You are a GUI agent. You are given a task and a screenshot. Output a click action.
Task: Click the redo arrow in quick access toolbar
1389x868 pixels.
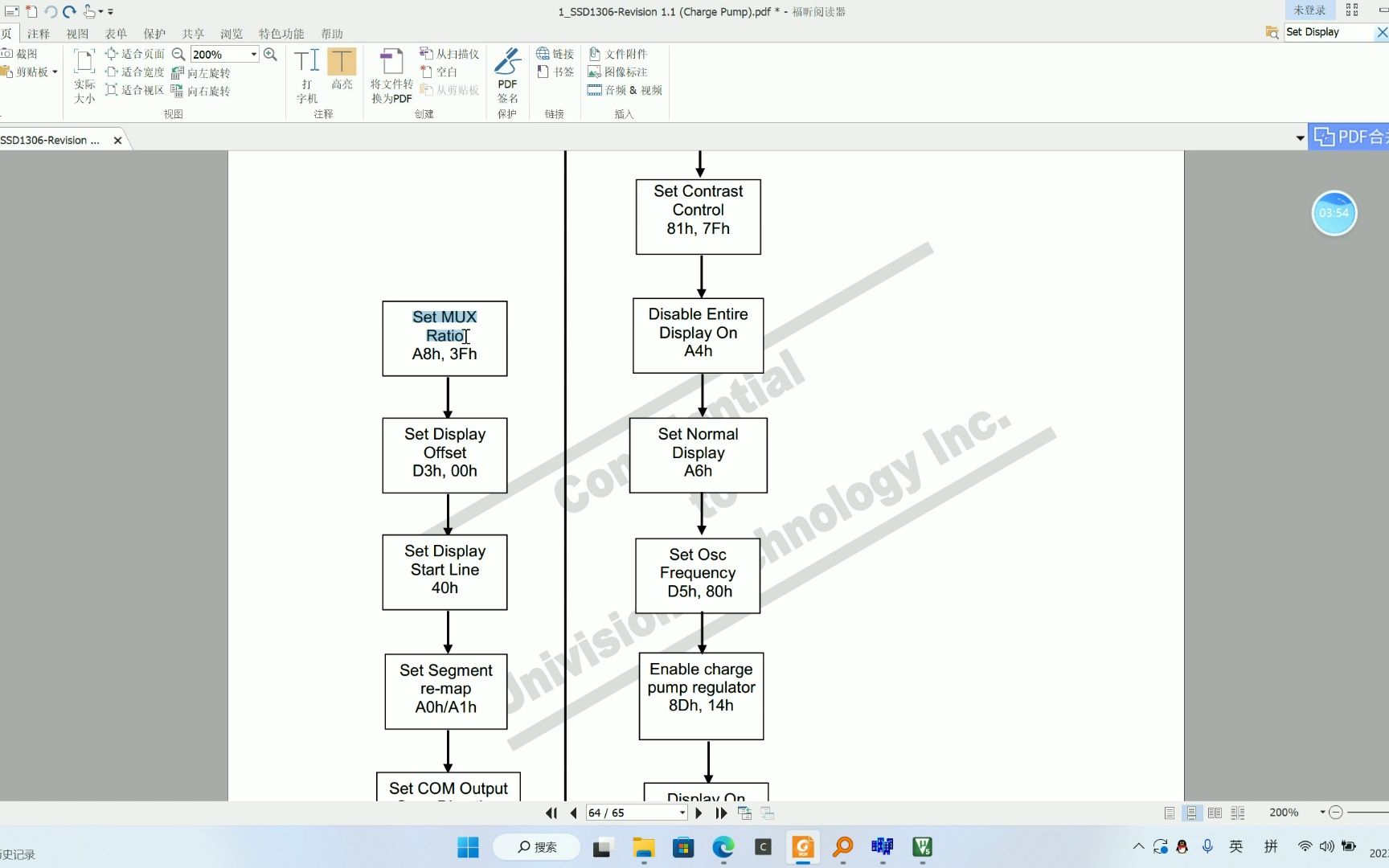tap(69, 11)
